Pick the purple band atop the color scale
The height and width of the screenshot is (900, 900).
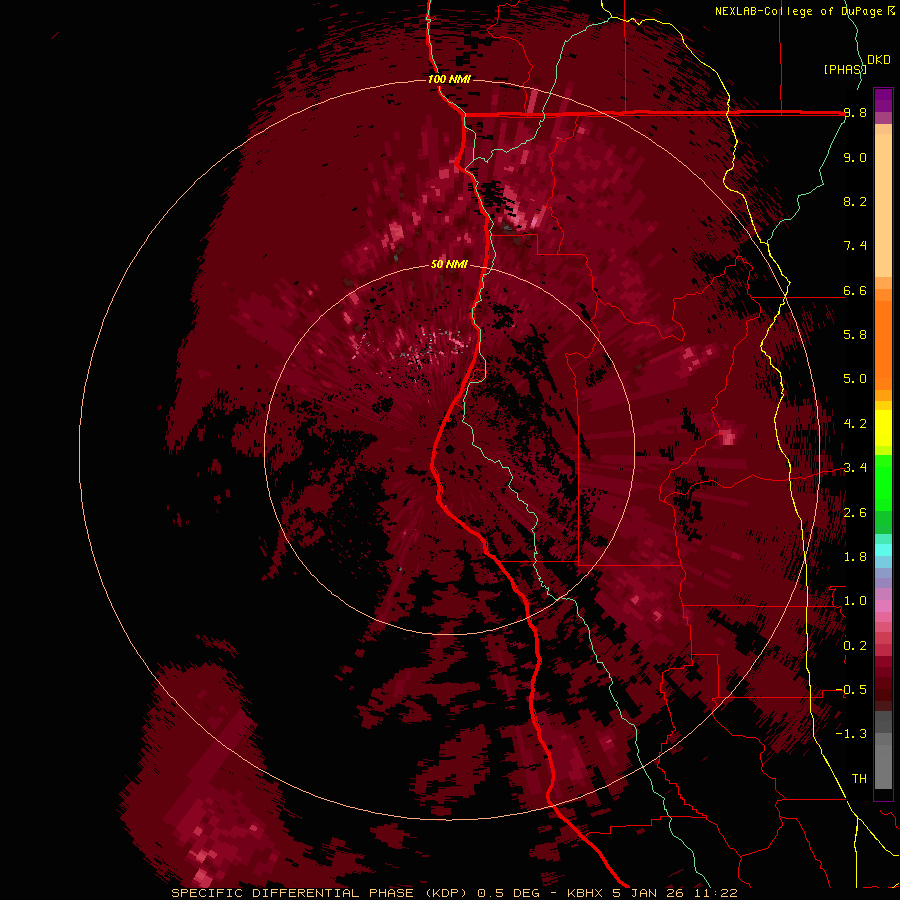tap(883, 100)
